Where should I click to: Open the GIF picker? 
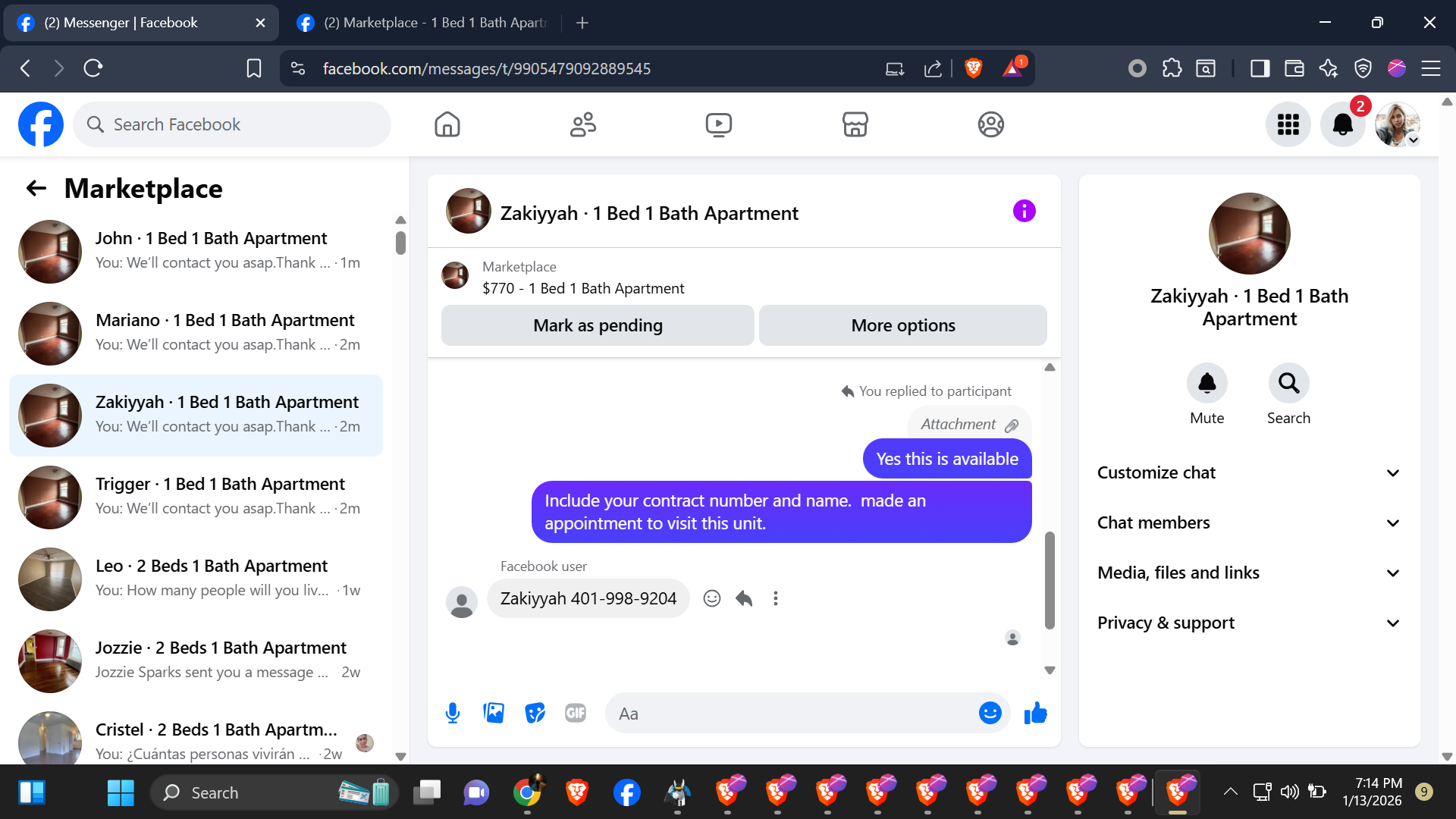[576, 713]
